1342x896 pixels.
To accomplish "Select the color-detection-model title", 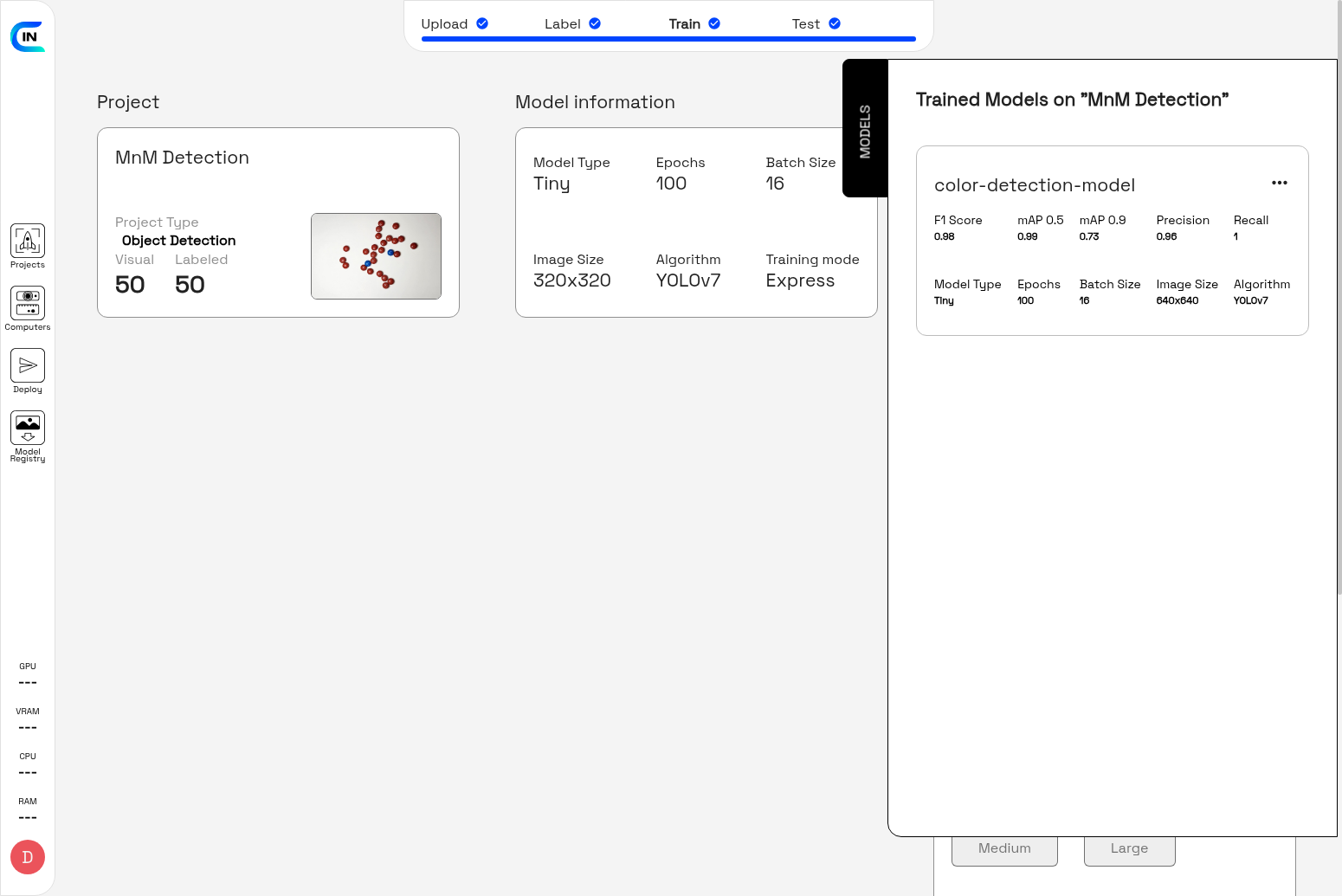I will 1034,185.
